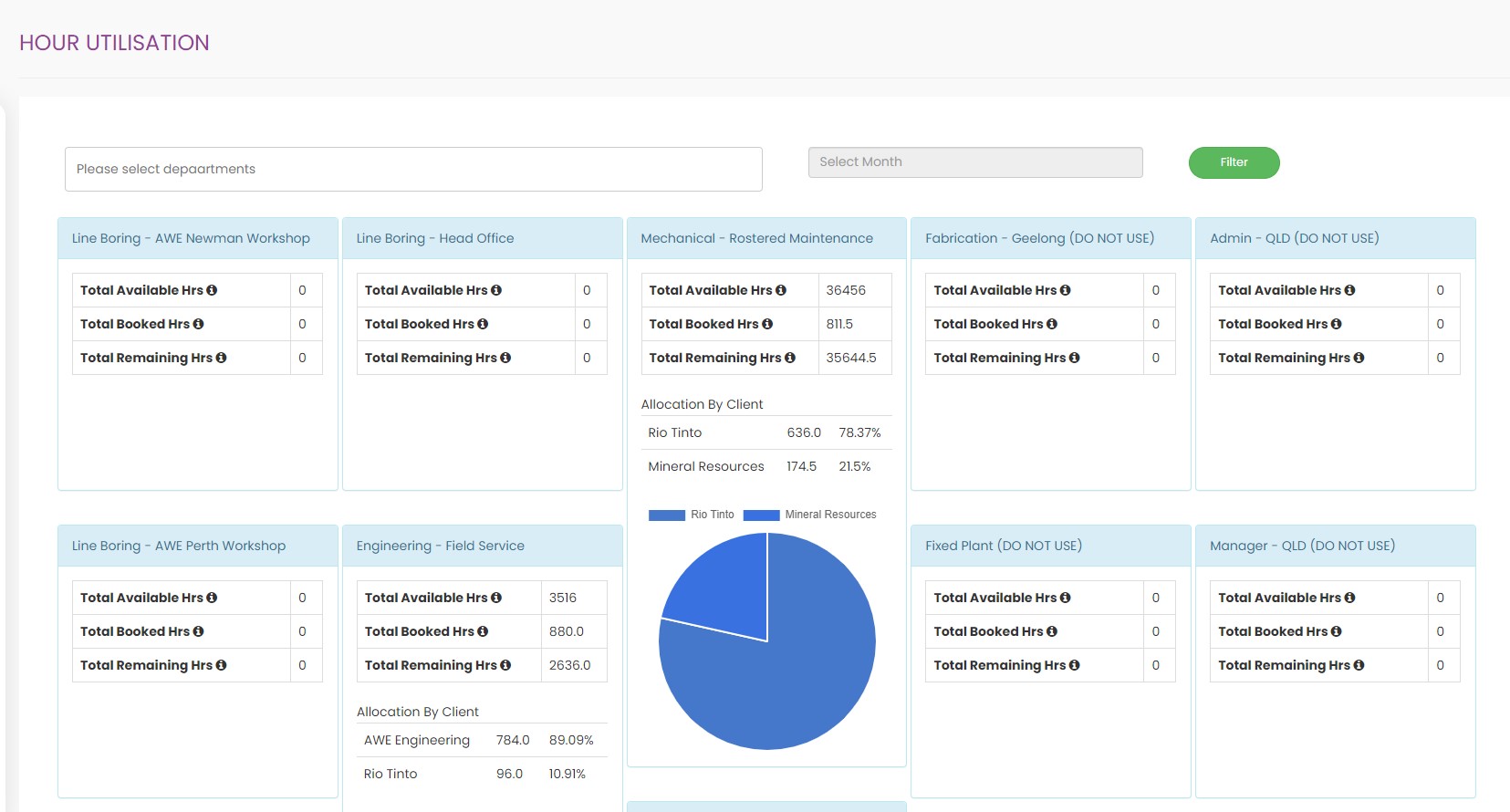Click the 2636.0 remaining hours value
This screenshot has height=812, width=1510.
[570, 665]
